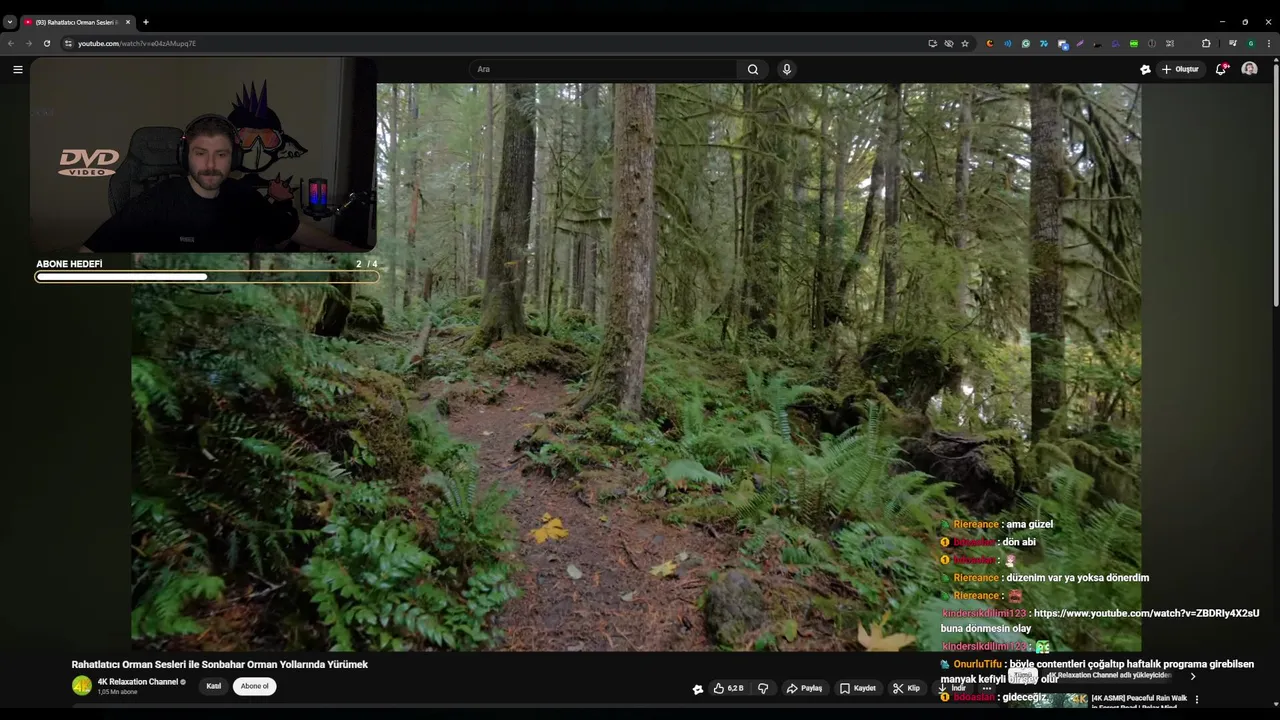Click the Oluştur create button
Screen dimensions: 1280x720
click(x=1180, y=69)
